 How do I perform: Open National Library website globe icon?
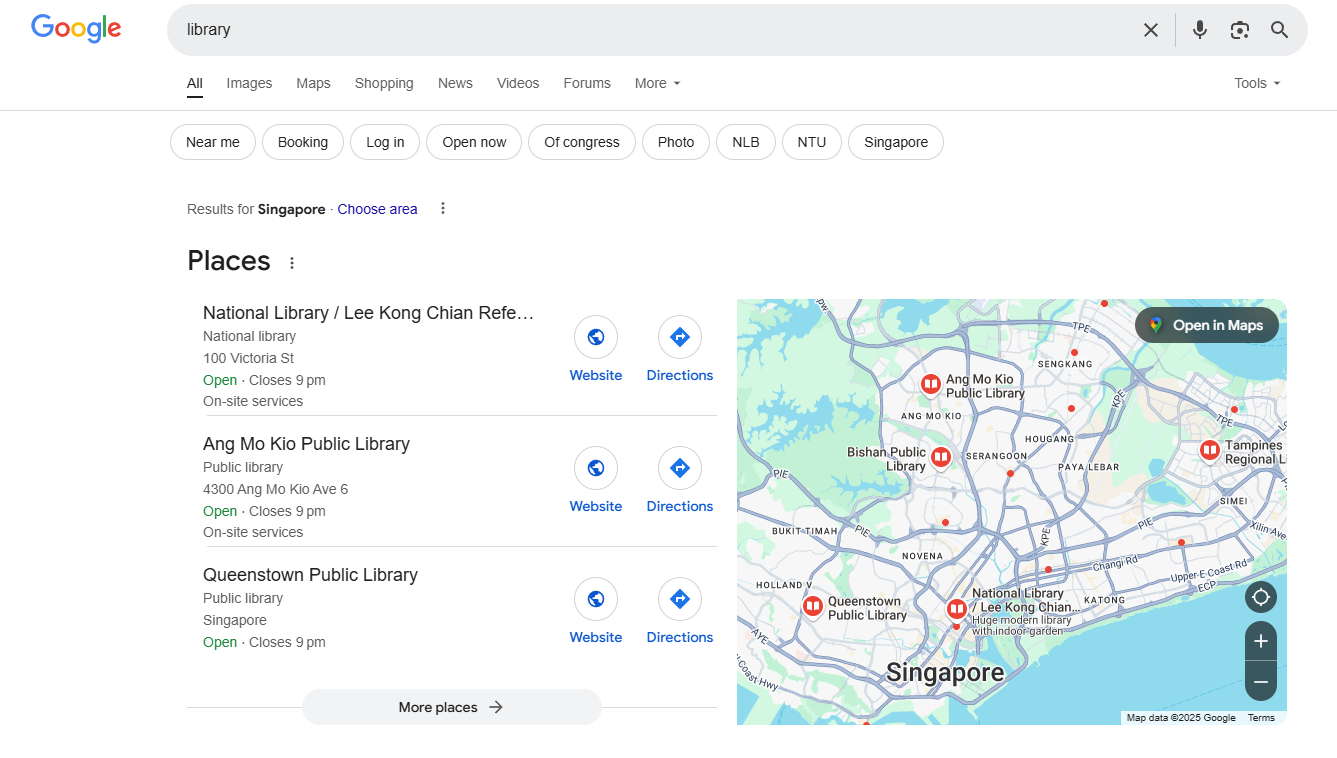(596, 337)
